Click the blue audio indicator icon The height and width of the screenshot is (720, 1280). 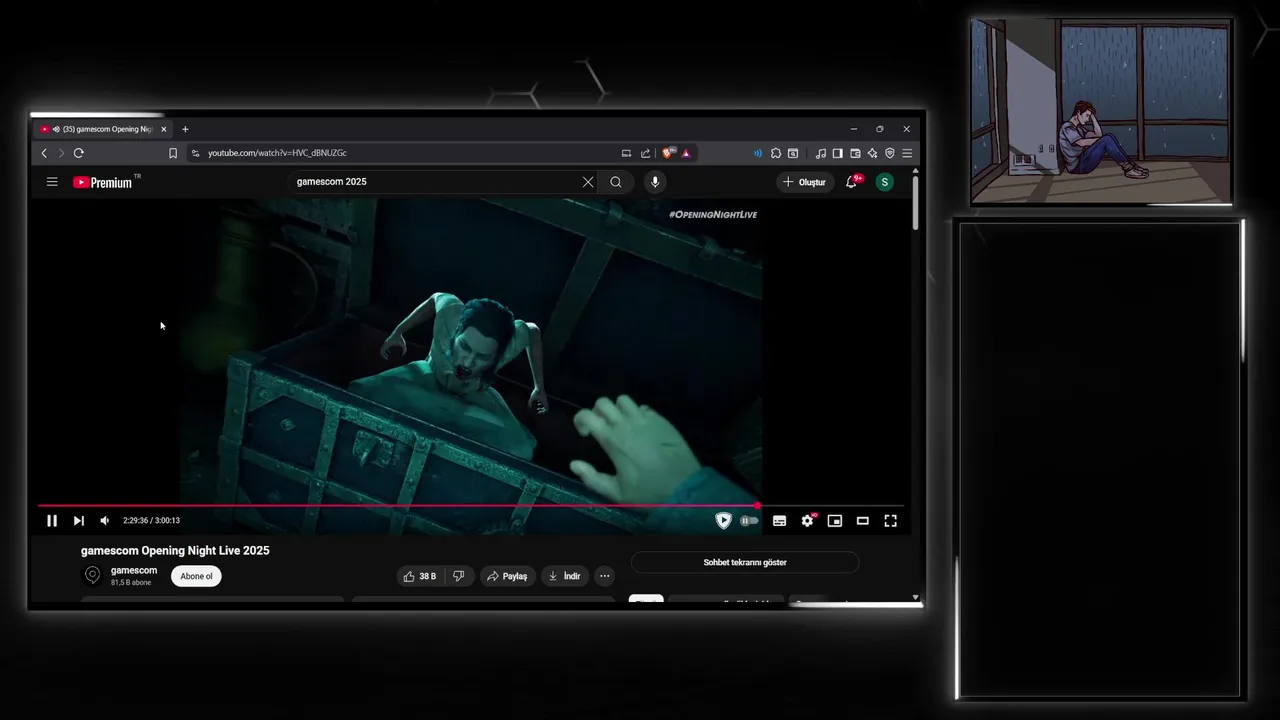tap(758, 153)
